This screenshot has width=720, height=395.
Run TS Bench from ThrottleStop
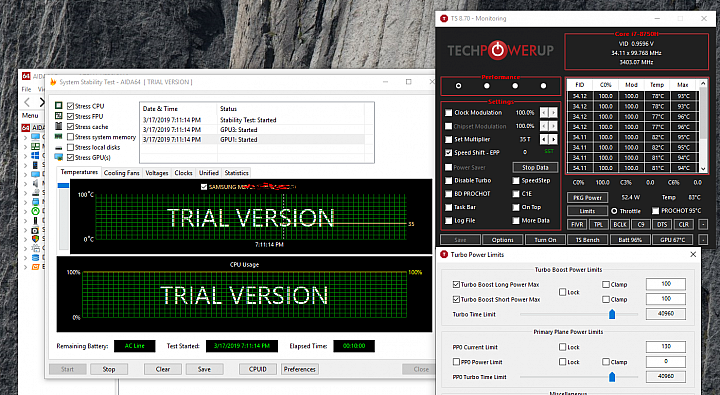point(587,240)
